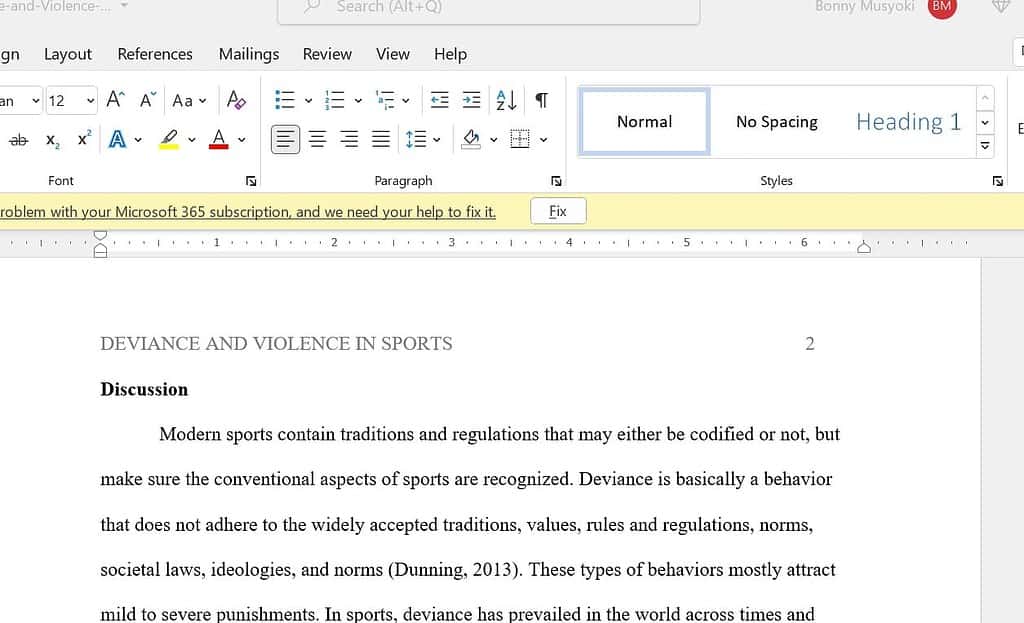The width and height of the screenshot is (1024, 623).
Task: Open borders dropdown arrow
Action: pyautogui.click(x=543, y=140)
